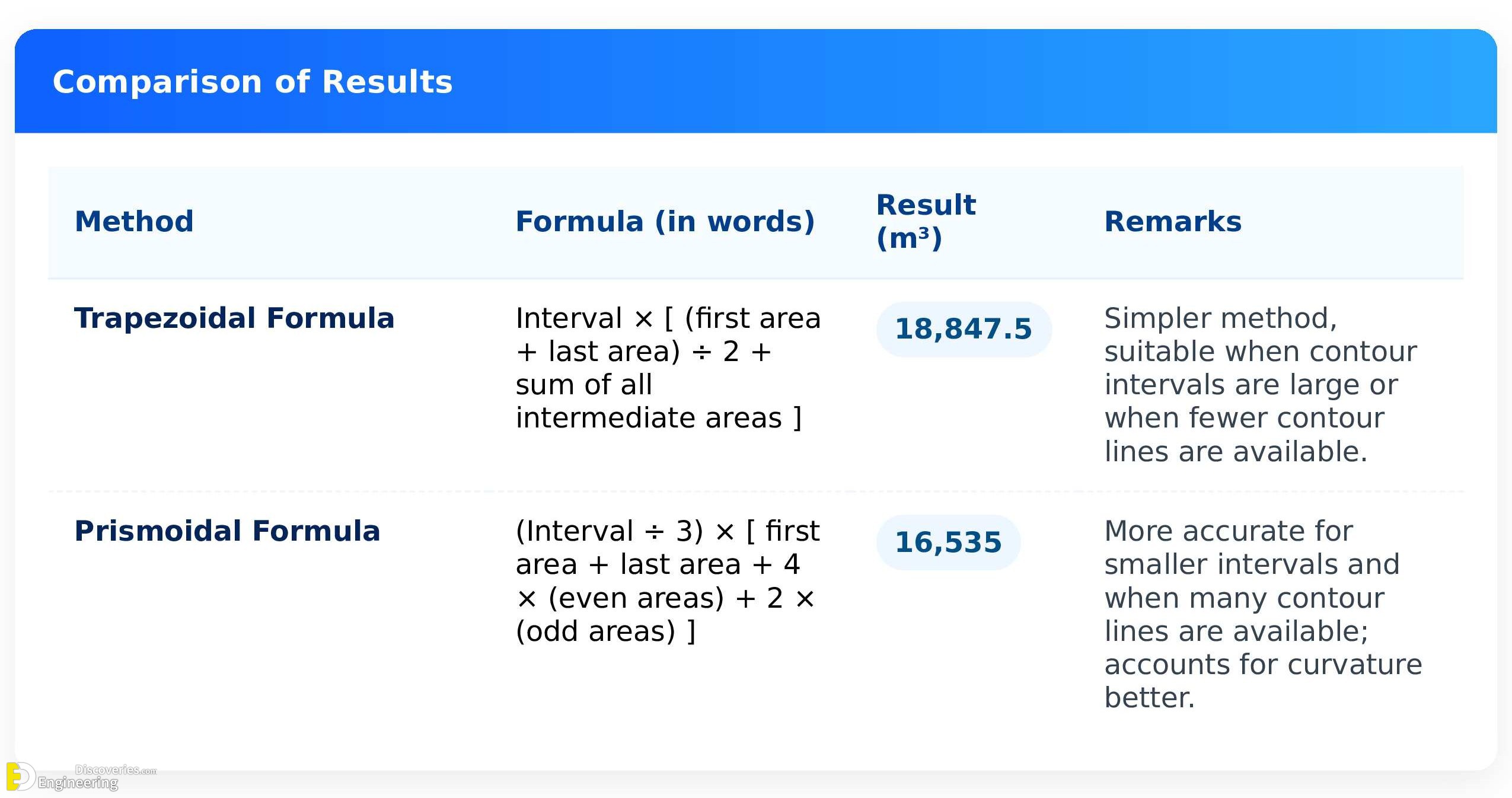Image resolution: width=1512 pixels, height=798 pixels.
Task: Click the 'Engineering' word in watermark
Action: click(x=78, y=783)
